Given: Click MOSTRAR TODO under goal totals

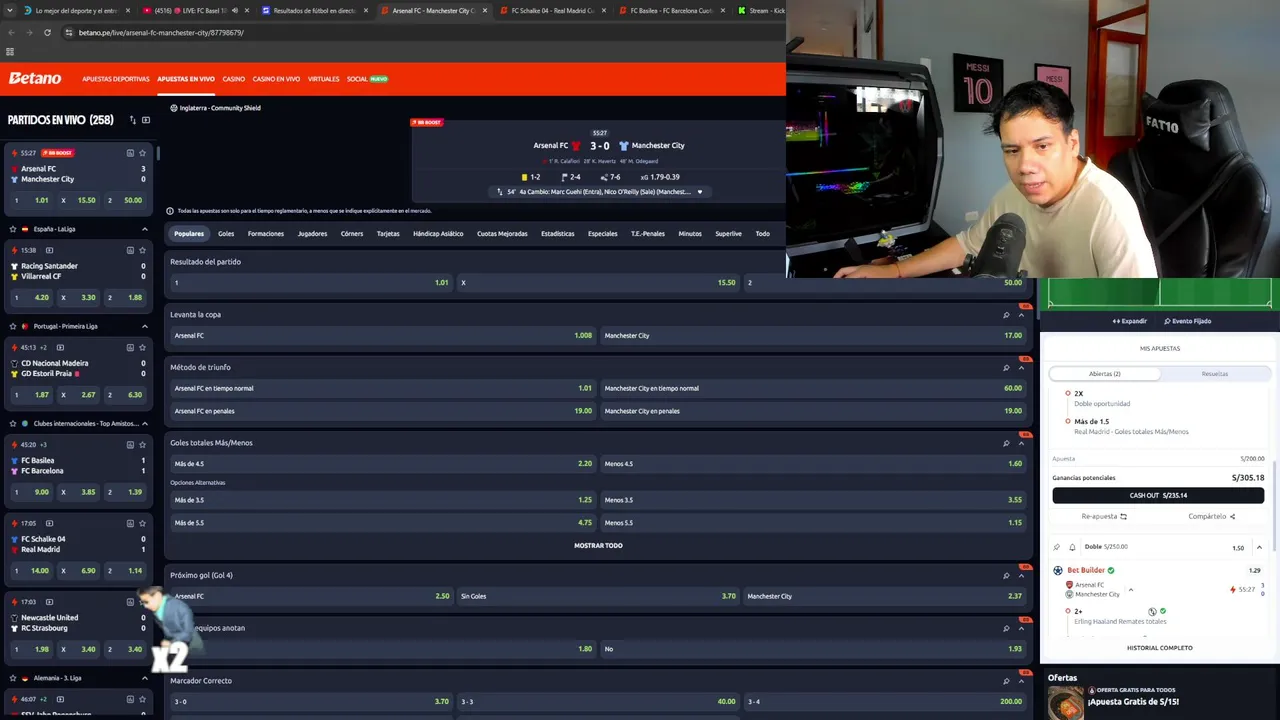Looking at the screenshot, I should (598, 546).
